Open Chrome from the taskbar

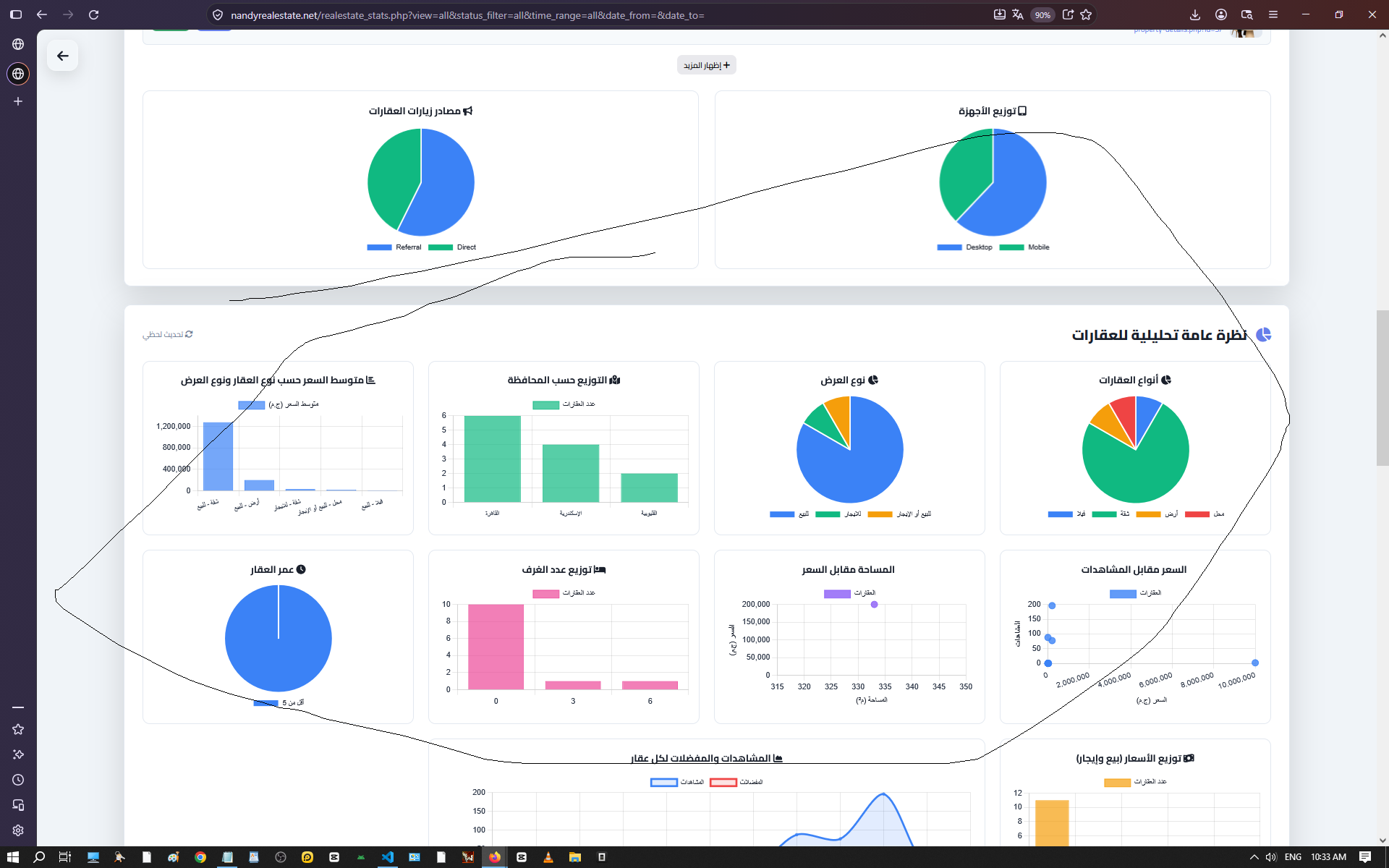click(x=200, y=857)
